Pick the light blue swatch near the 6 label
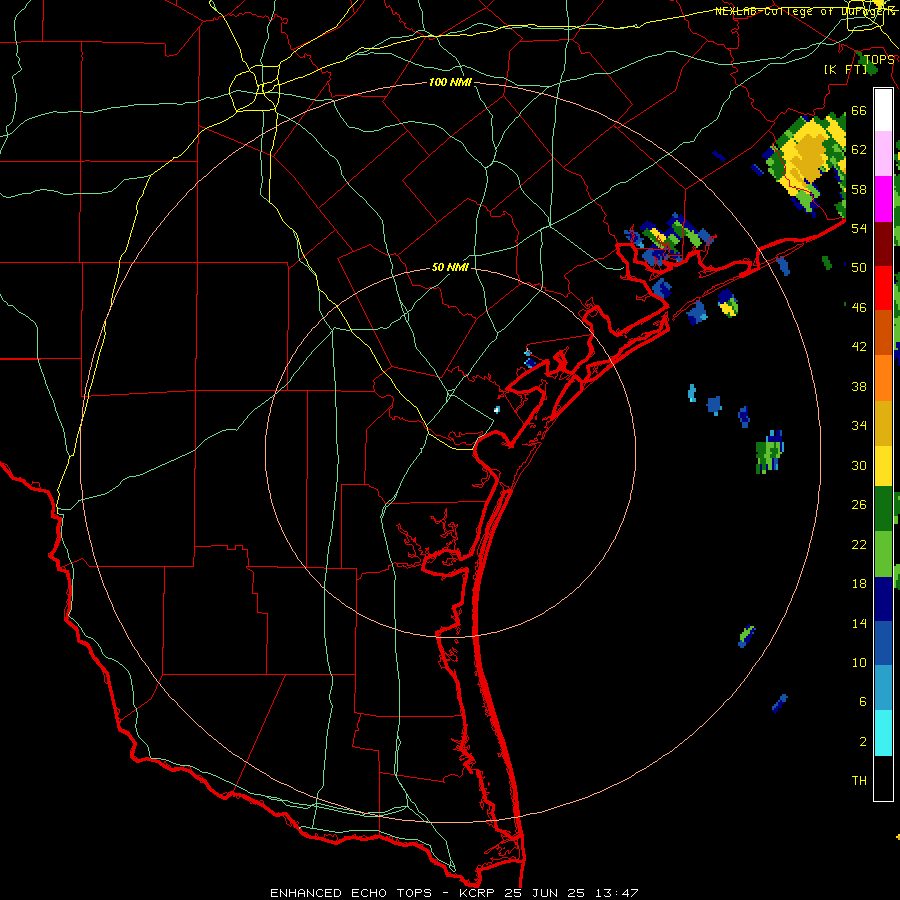The image size is (900, 900). pos(883,688)
